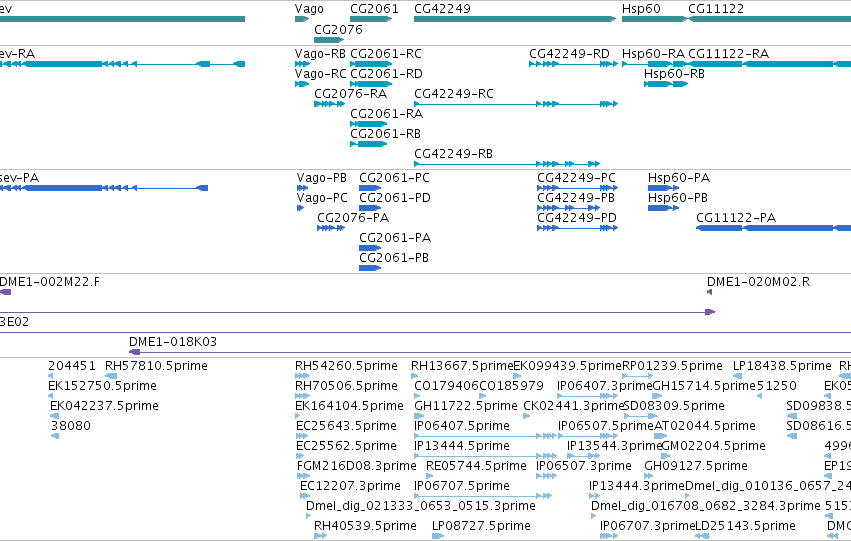Select protein Hsp60-PB
851x541 pixels.
pyautogui.click(x=678, y=198)
